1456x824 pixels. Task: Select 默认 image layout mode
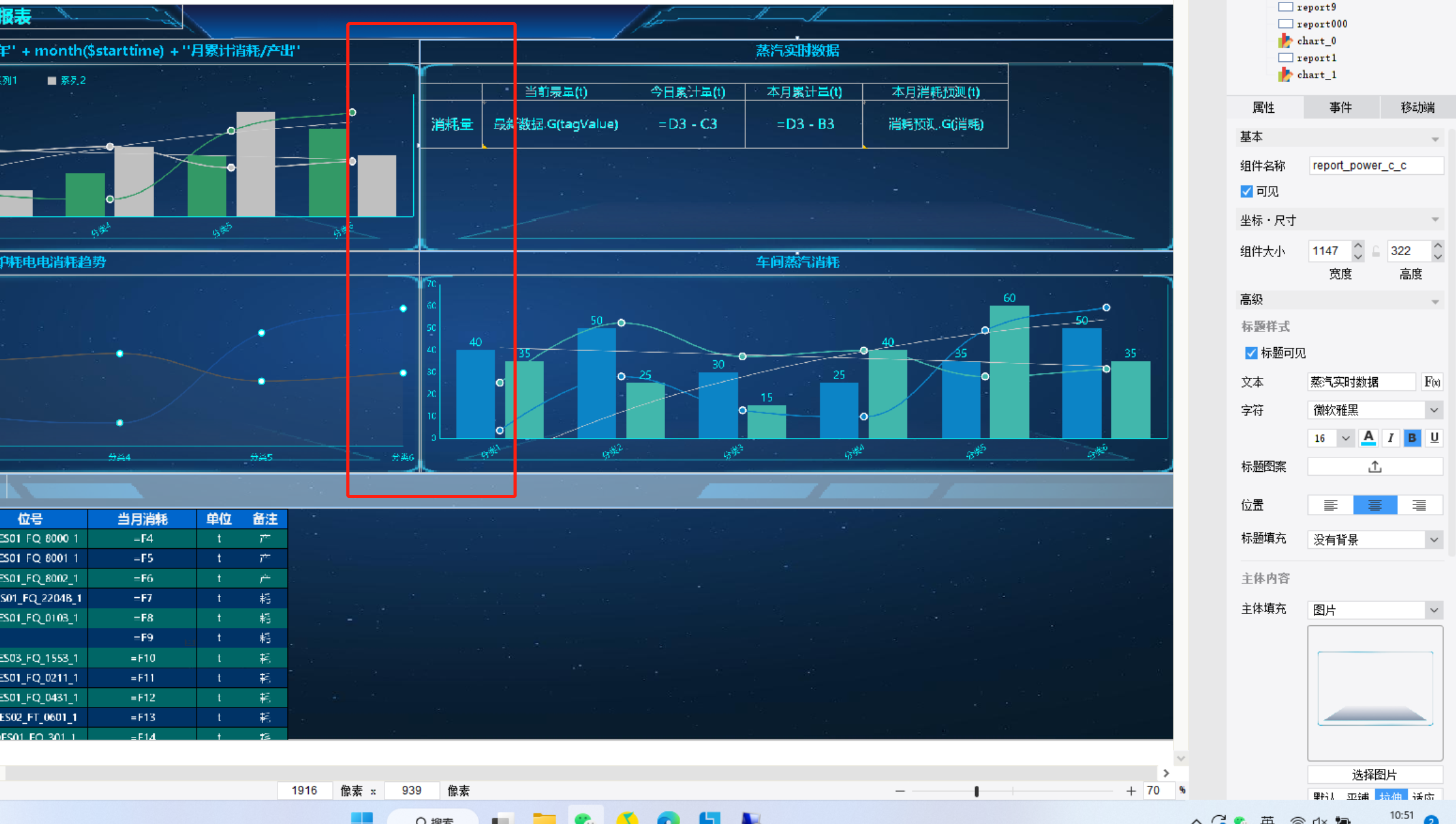tap(1324, 796)
